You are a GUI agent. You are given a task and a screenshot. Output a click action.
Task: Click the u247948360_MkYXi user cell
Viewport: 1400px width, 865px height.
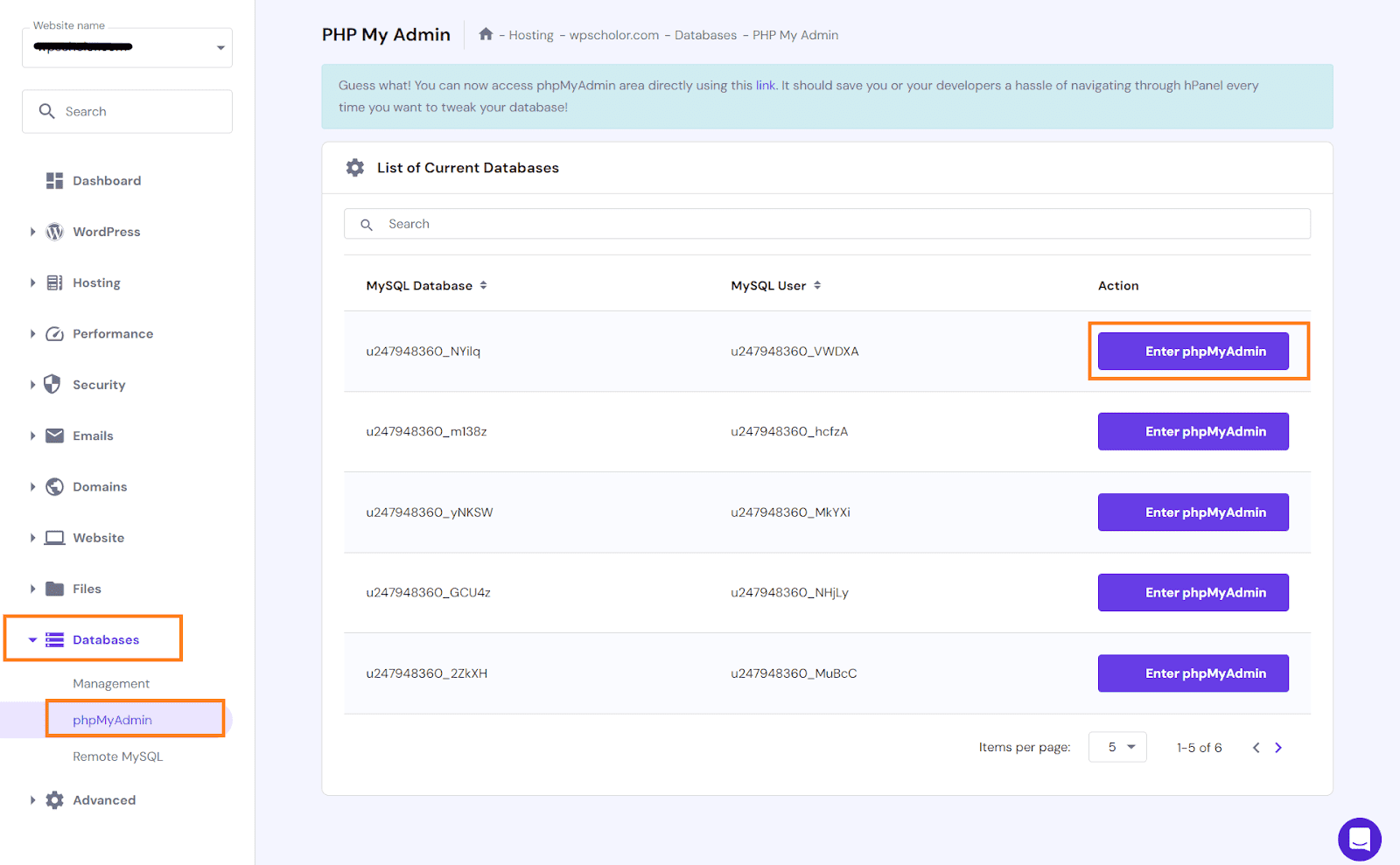[x=790, y=513]
